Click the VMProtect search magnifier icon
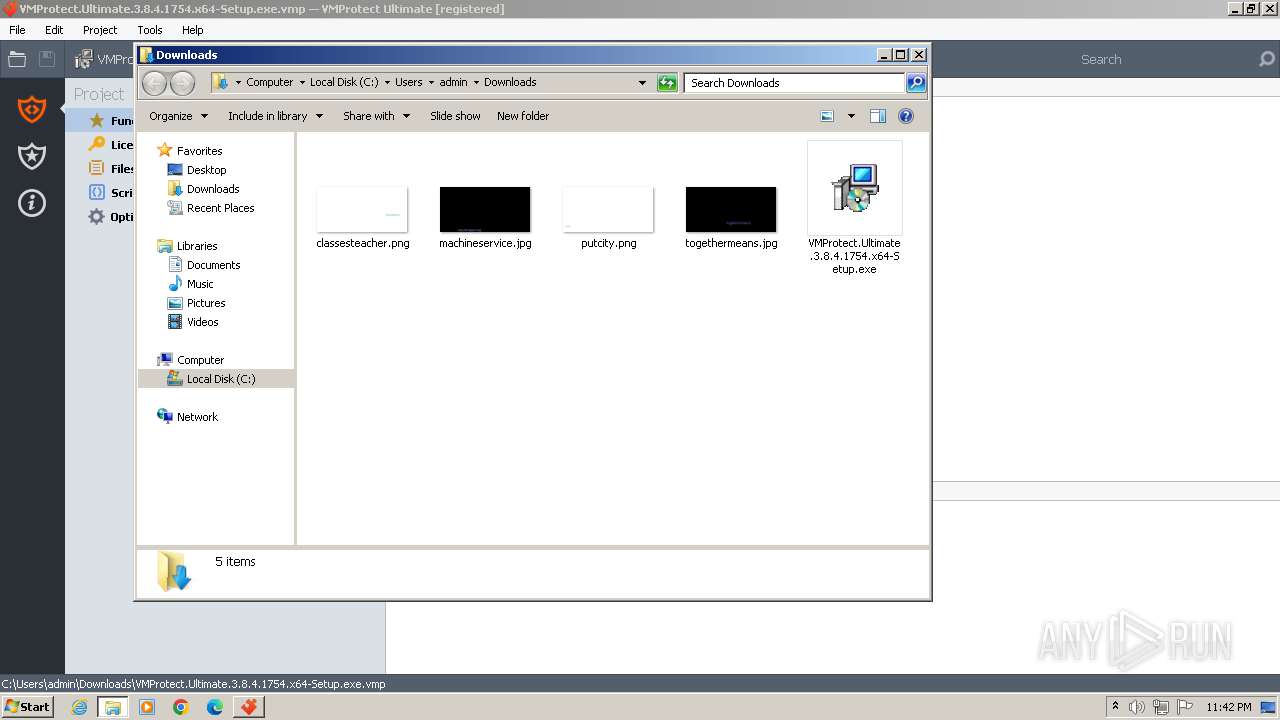This screenshot has height=720, width=1280. pos(1267,59)
